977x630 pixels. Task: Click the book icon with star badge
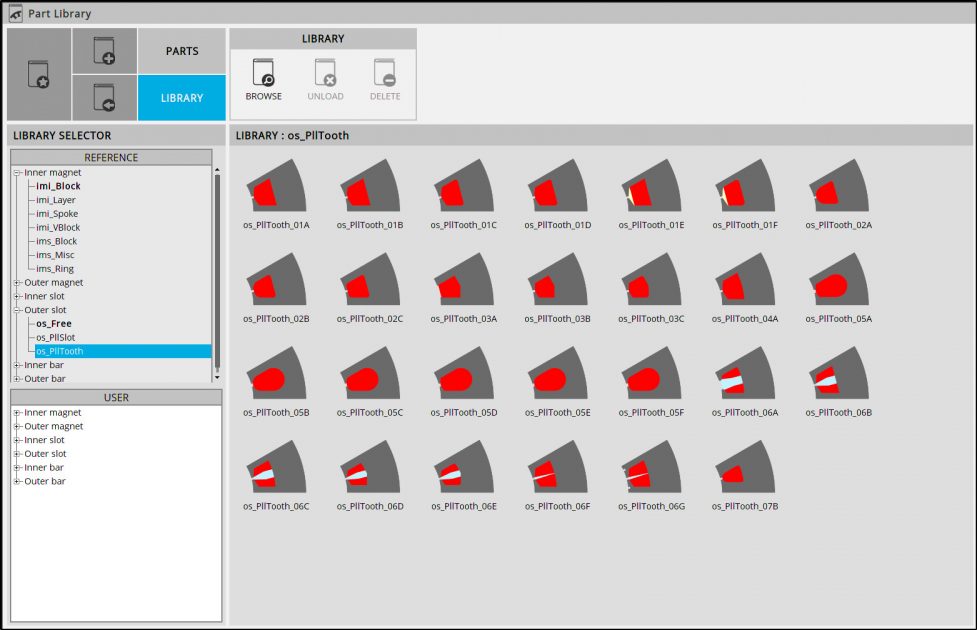[39, 75]
